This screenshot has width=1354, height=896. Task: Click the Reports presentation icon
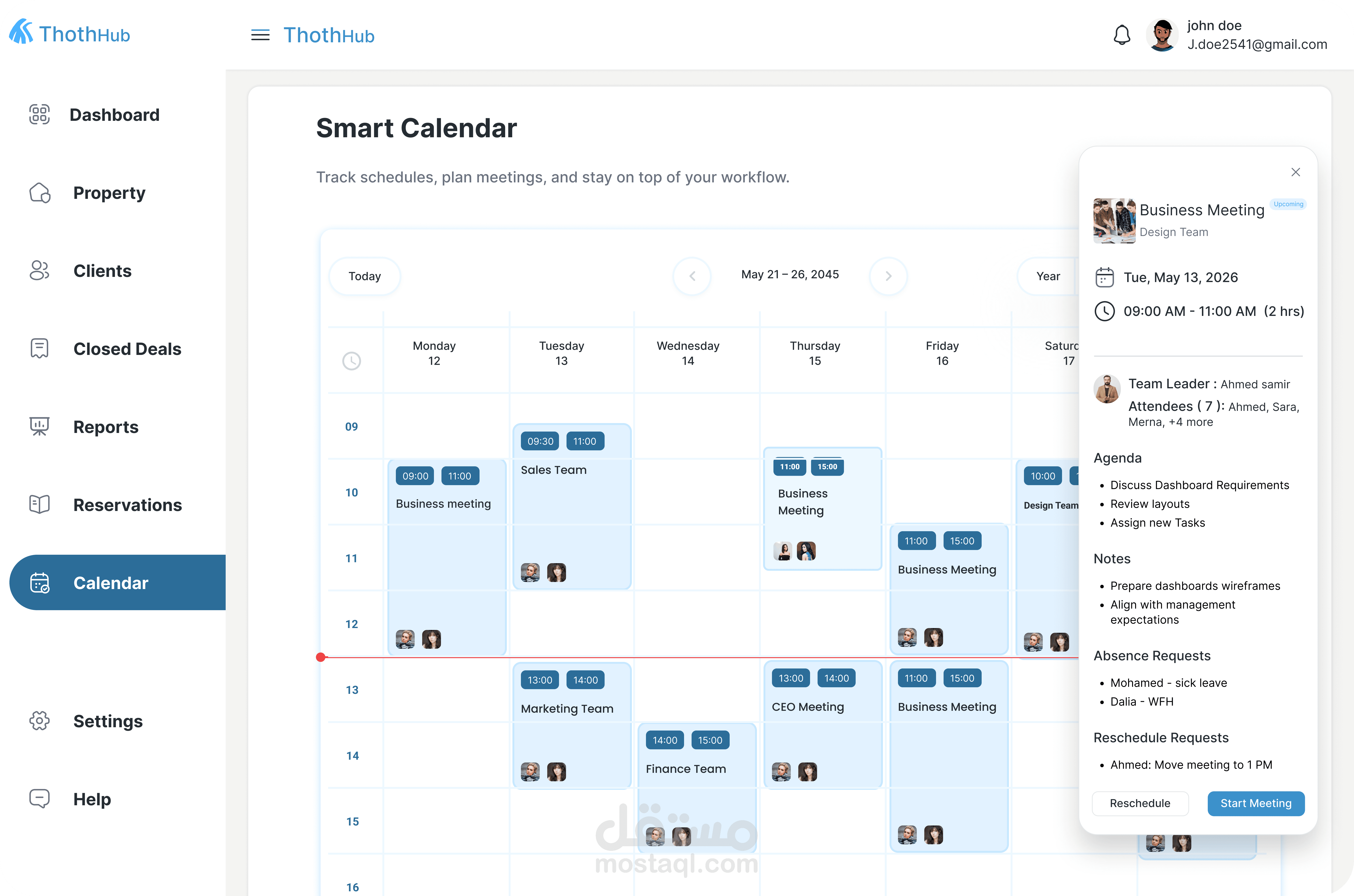[x=39, y=426]
